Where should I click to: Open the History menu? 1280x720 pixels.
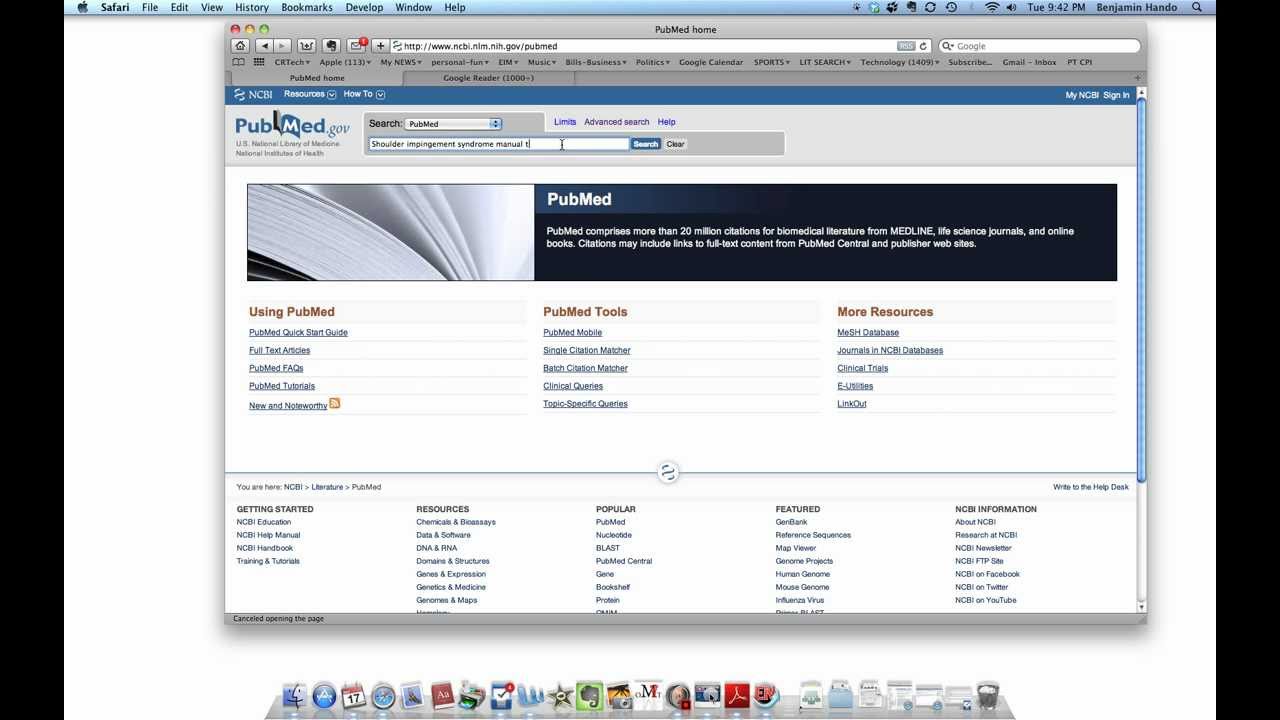[x=251, y=7]
